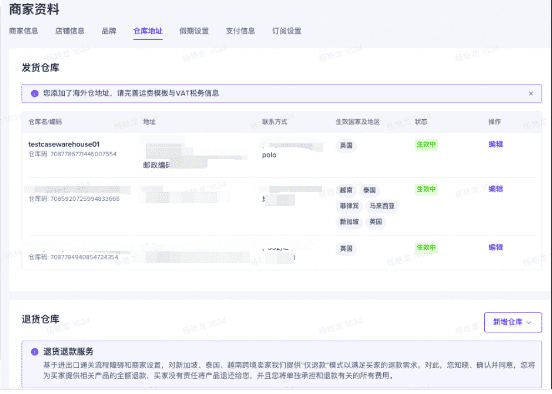Click the info icon in VAT notice banner
Screen dimensions: 552x394
34,93
